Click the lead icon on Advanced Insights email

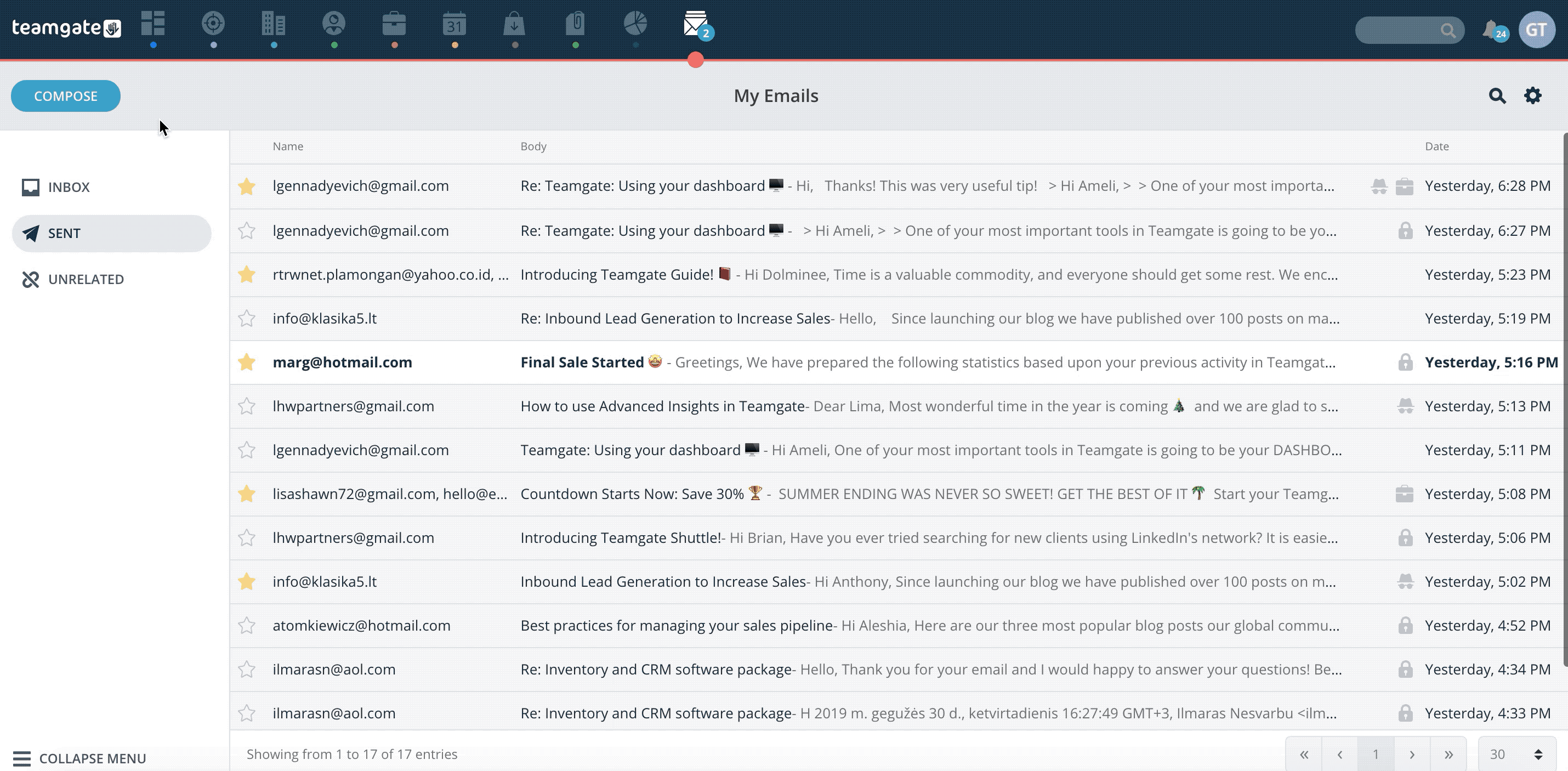pyautogui.click(x=1405, y=406)
